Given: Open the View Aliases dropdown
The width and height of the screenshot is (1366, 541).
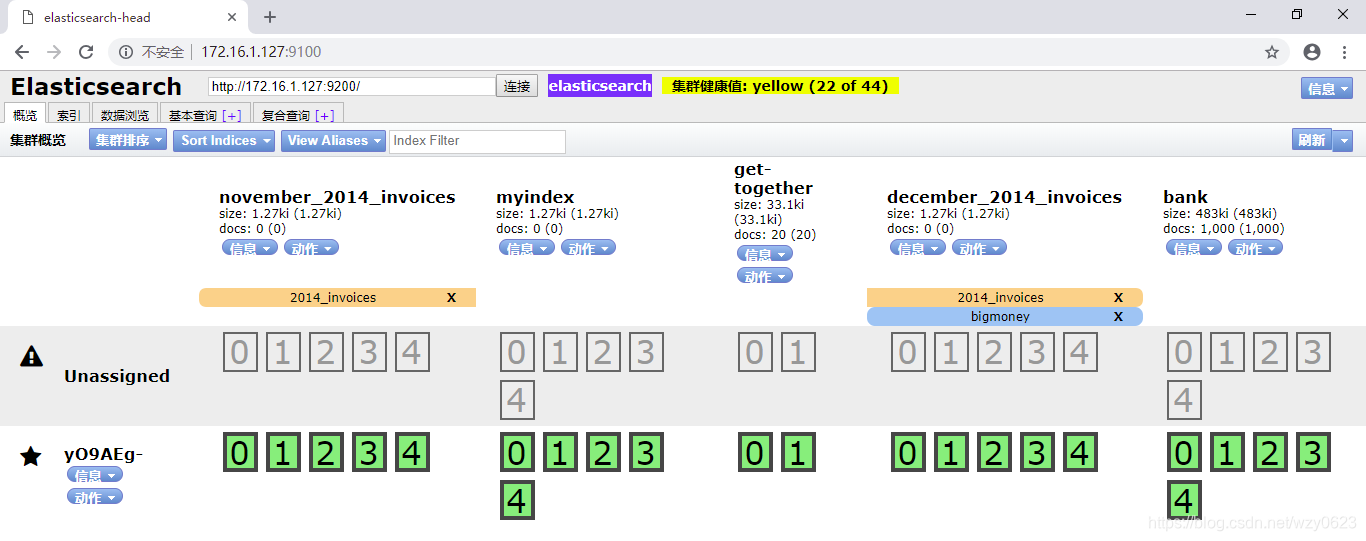Looking at the screenshot, I should 333,141.
